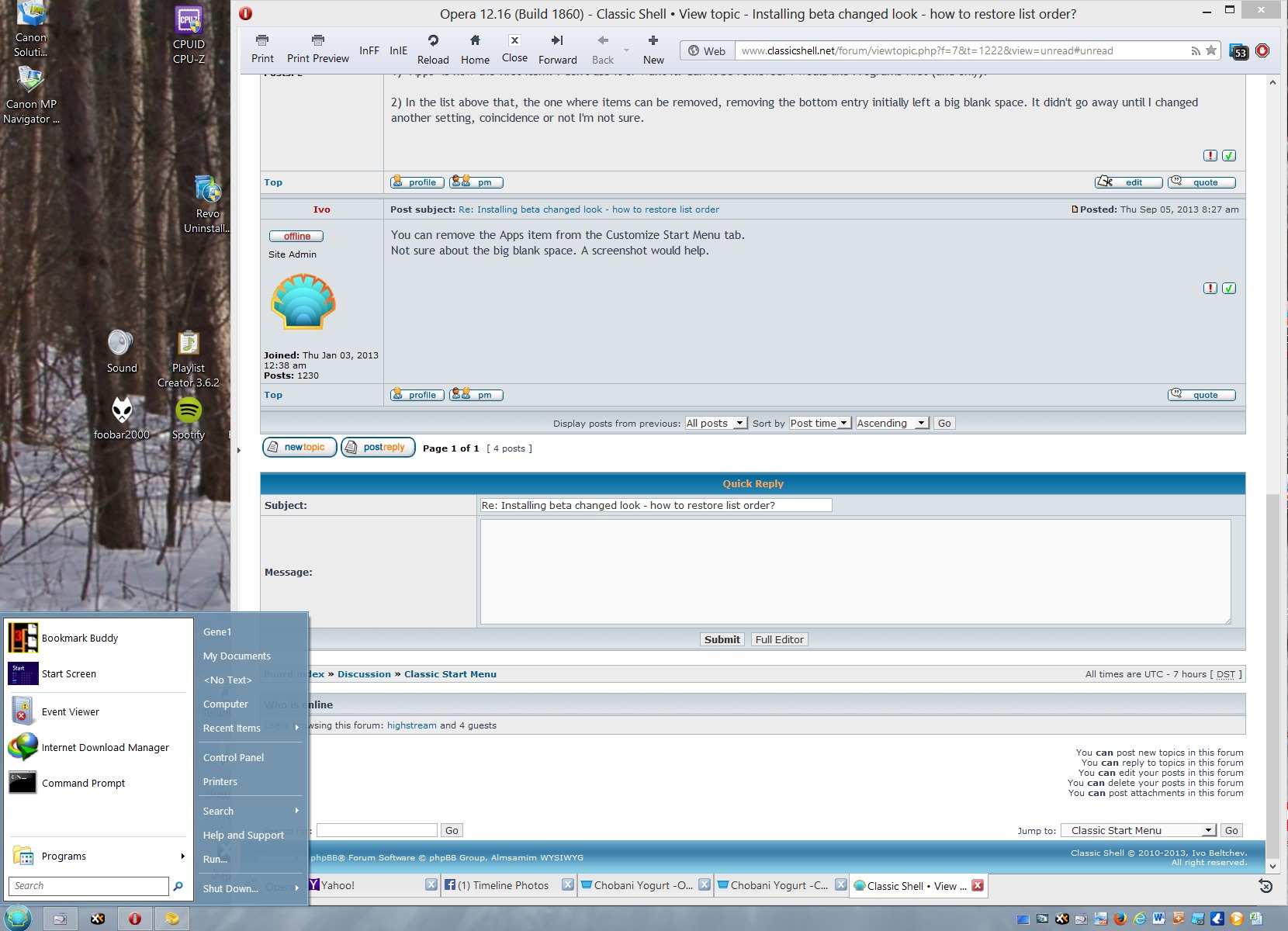Click the Print Preview toolbar icon
Viewport: 1288px width, 931px height.
point(317,41)
